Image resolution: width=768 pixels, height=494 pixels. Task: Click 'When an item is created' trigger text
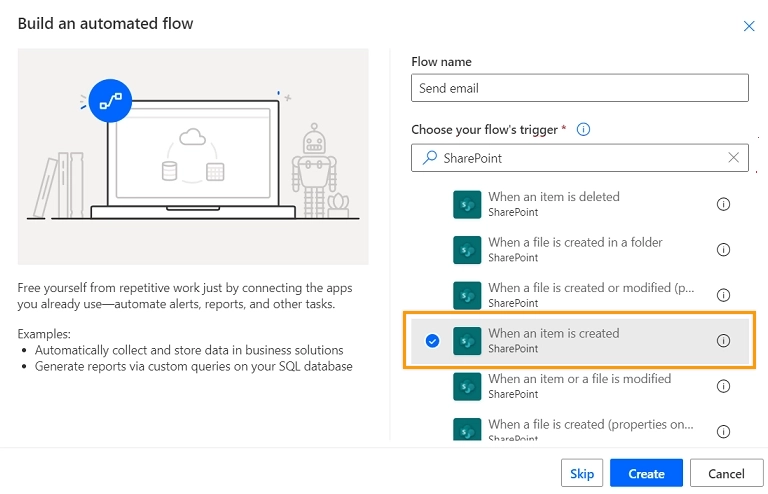click(x=553, y=333)
